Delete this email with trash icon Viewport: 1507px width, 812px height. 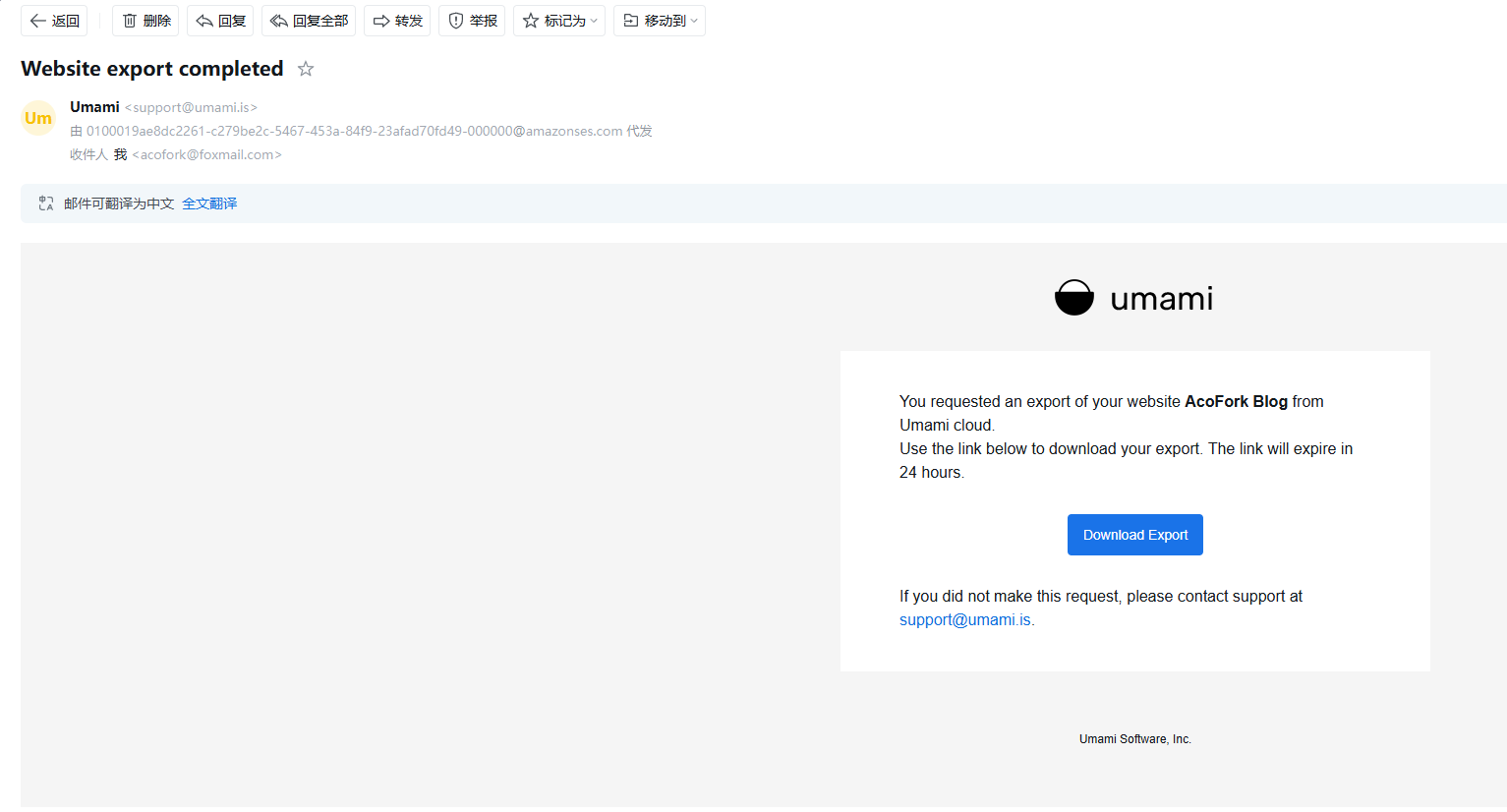pos(145,21)
